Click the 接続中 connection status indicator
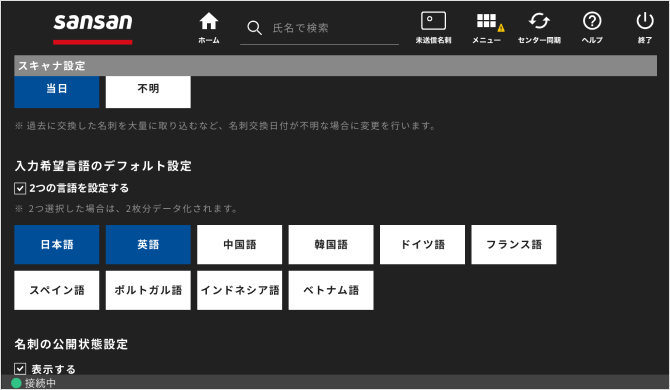Image resolution: width=670 pixels, height=390 pixels. coord(33,383)
